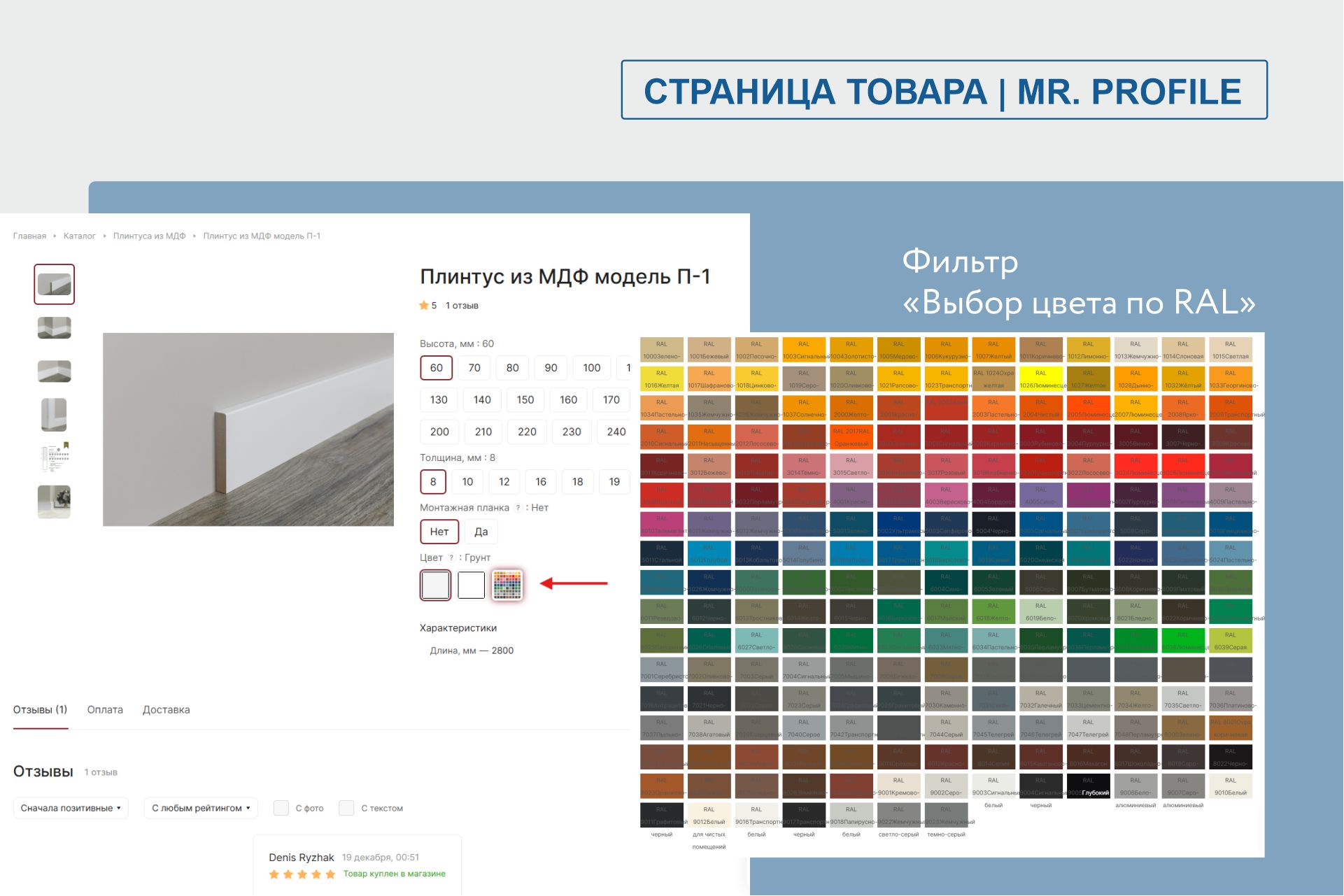
Task: Select height option 90
Action: [x=551, y=368]
